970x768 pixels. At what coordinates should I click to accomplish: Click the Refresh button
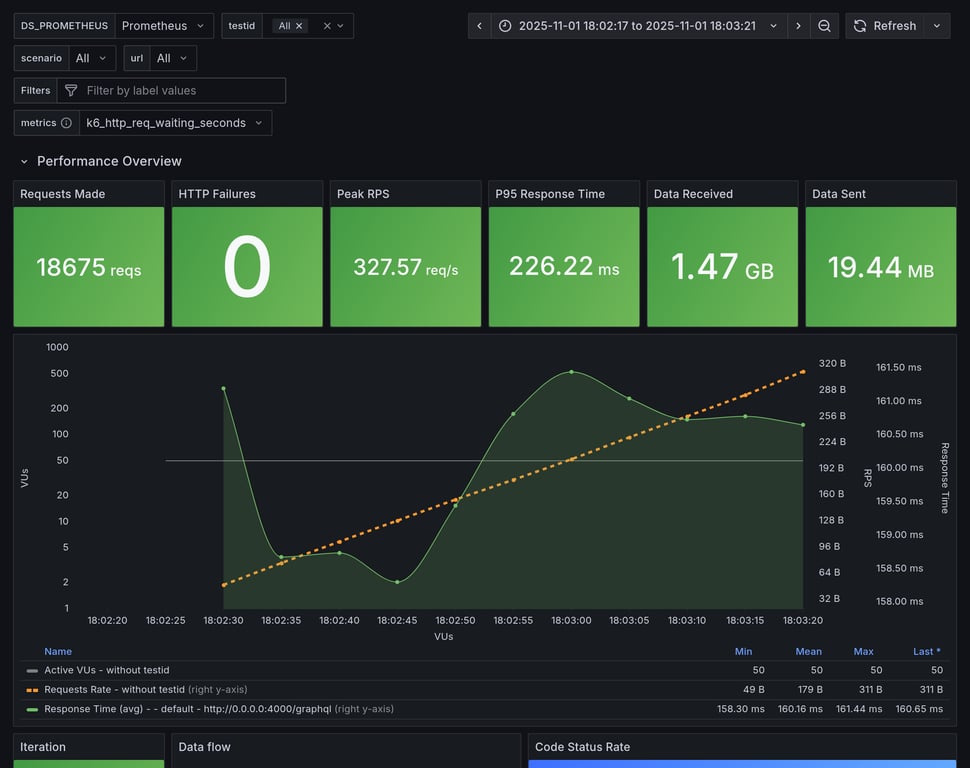tap(885, 26)
